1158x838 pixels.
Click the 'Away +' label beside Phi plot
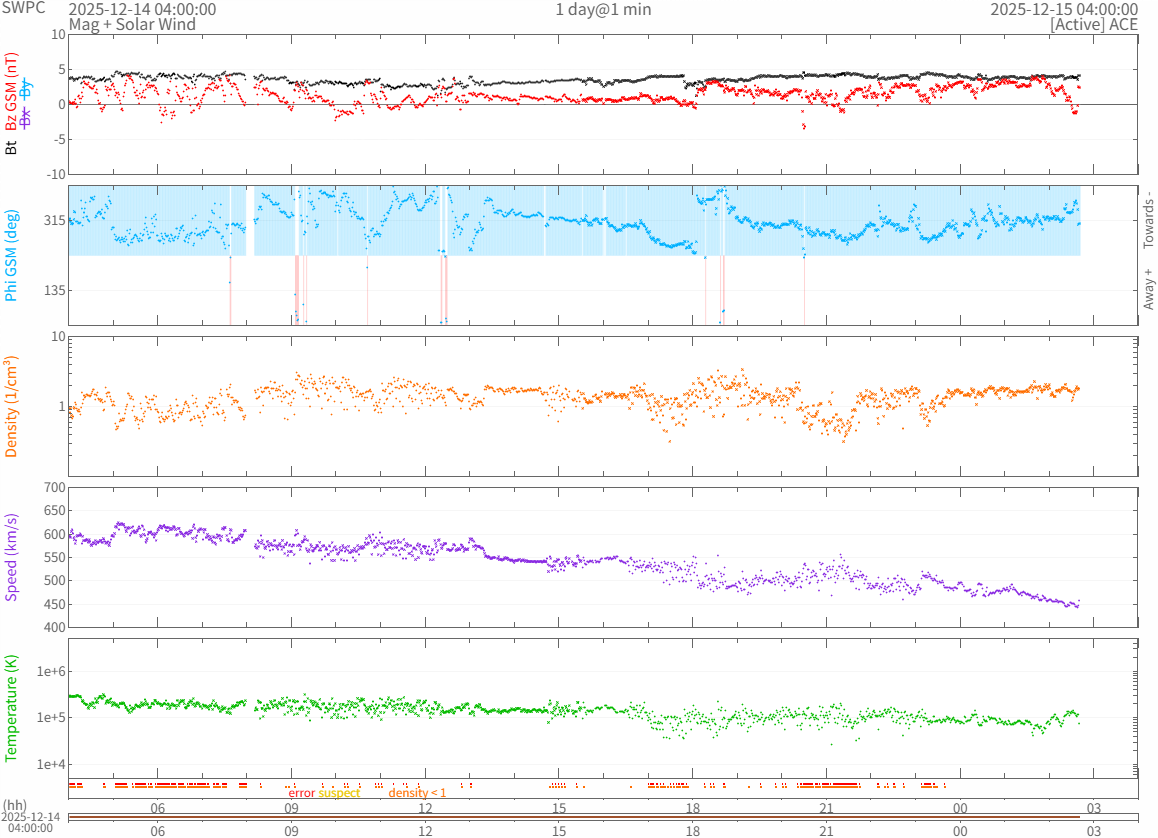click(x=1148, y=289)
